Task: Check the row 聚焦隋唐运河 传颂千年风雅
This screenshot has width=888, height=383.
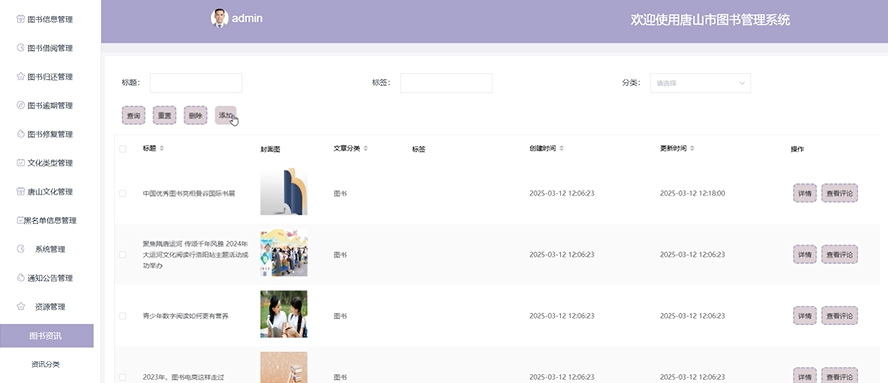Action: (x=123, y=255)
